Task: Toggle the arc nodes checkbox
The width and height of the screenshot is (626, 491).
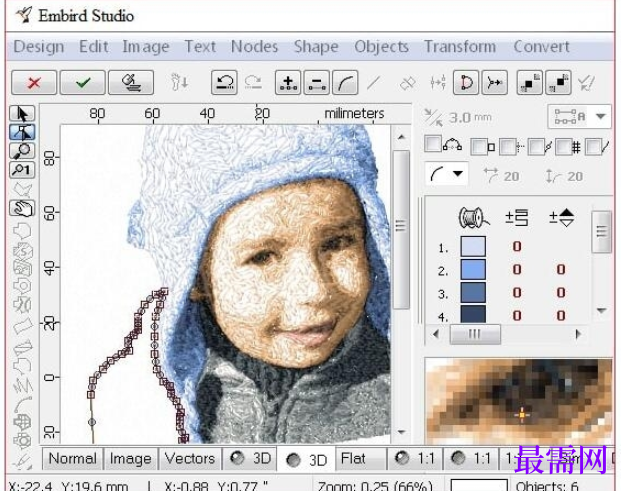Action: [x=432, y=144]
